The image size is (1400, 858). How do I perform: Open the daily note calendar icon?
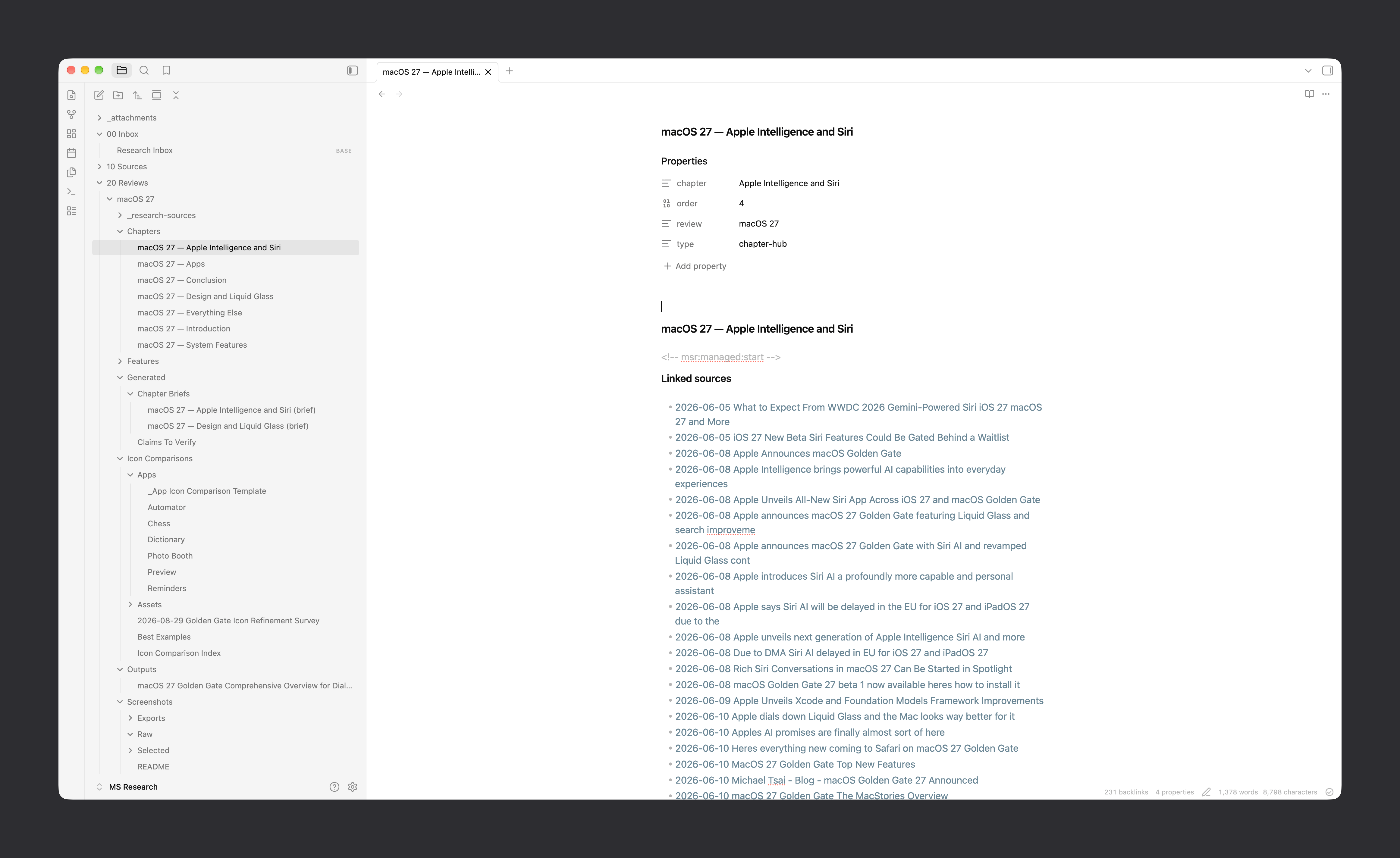click(x=72, y=153)
